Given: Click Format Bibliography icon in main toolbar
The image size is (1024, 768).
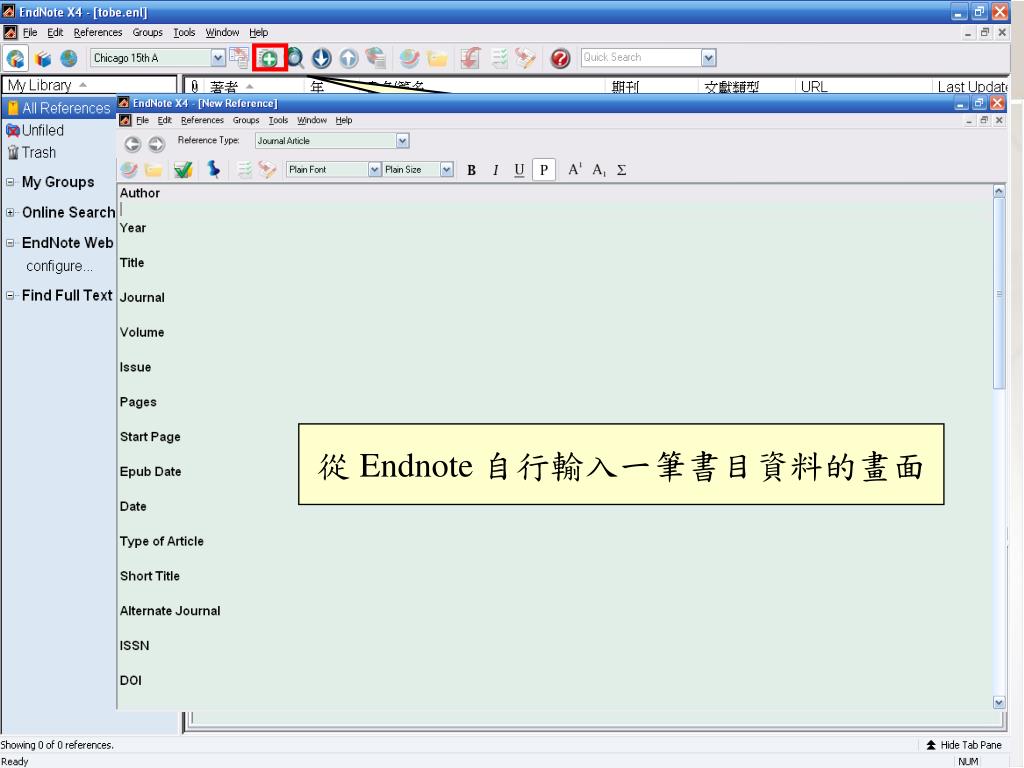Looking at the screenshot, I should point(500,58).
